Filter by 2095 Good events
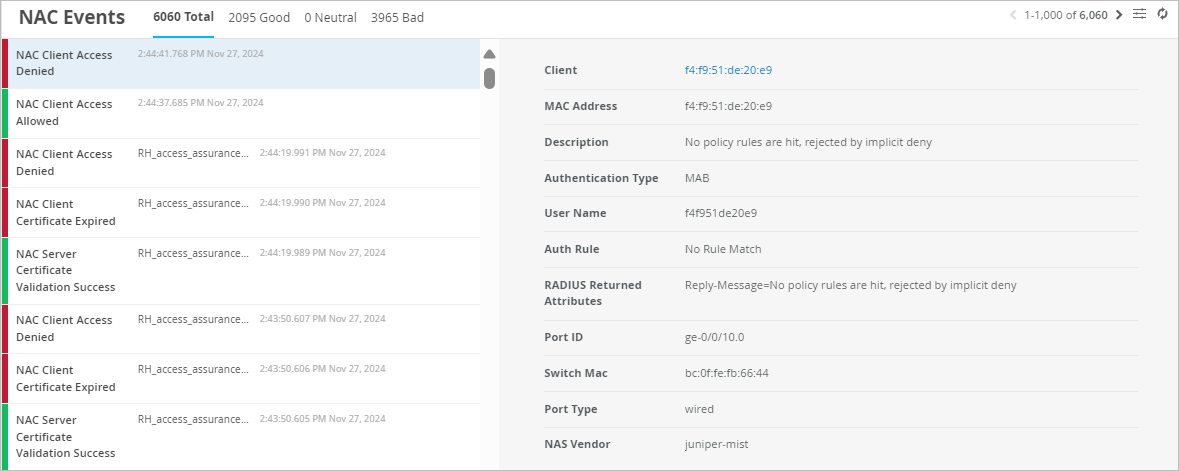 click(x=259, y=17)
